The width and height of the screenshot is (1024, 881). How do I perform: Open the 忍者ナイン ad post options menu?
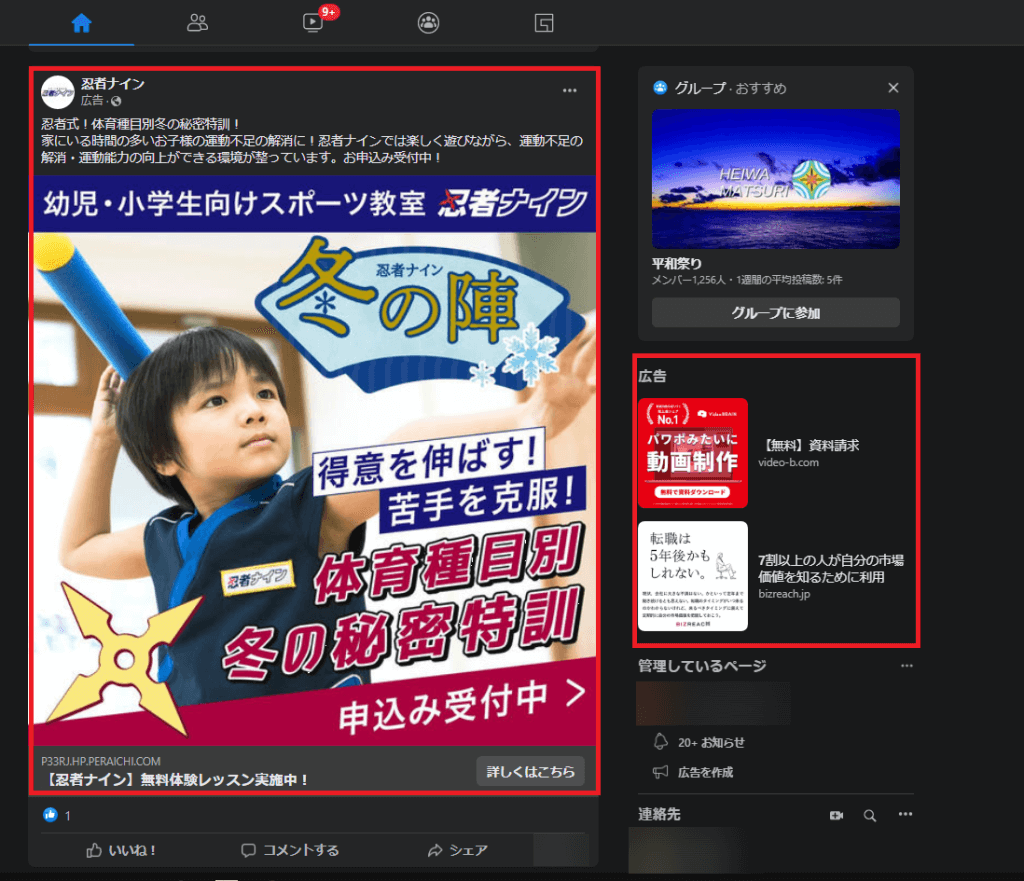click(x=569, y=90)
